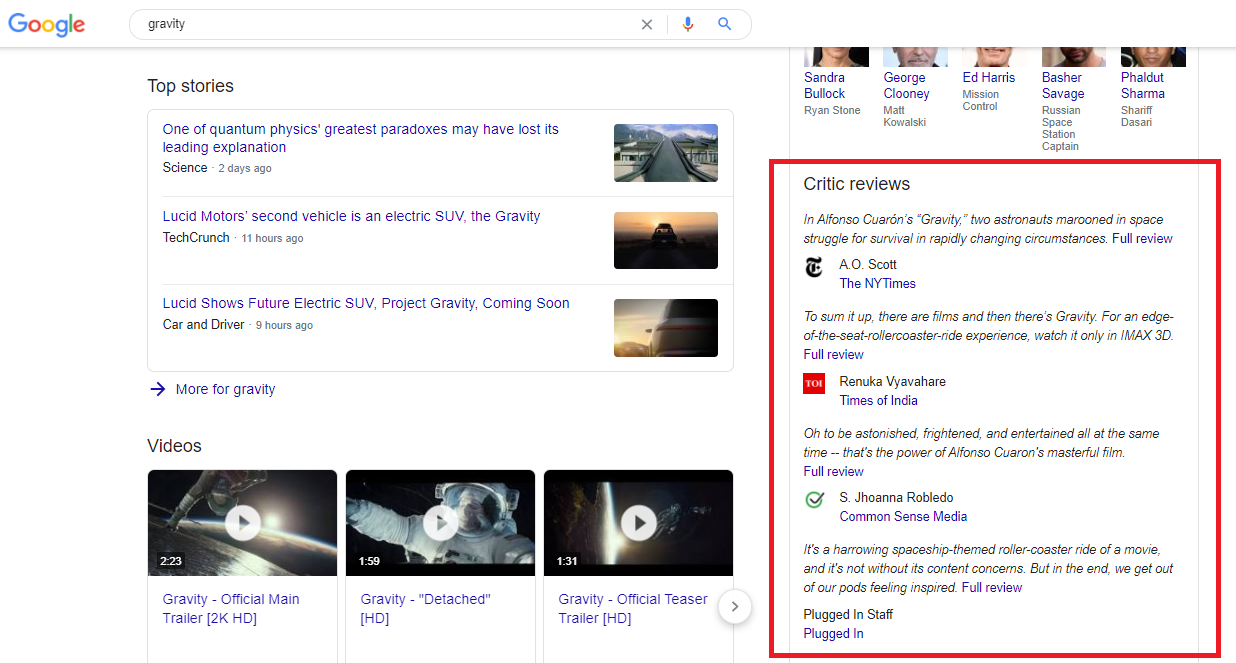Open the TechCrunch story thumbnail
Viewport: 1236px width, 663px height.
(666, 240)
